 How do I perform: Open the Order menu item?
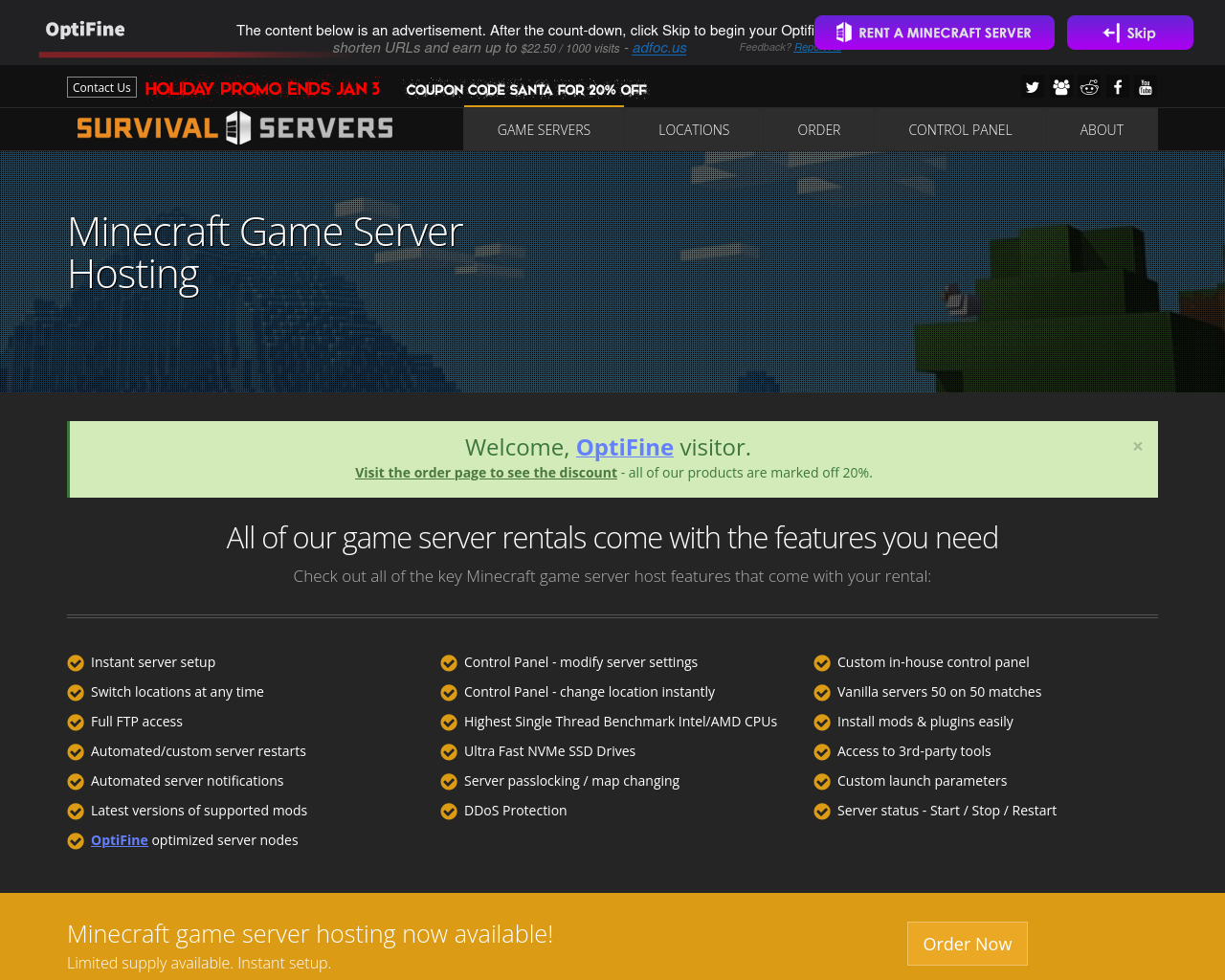coord(819,130)
